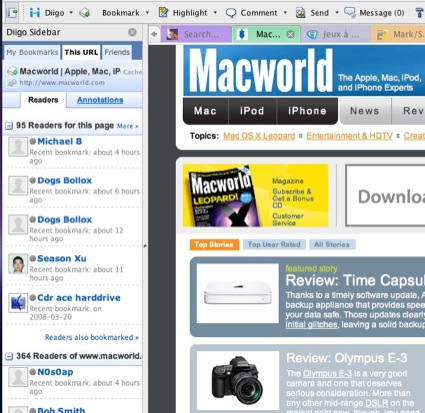
Task: Click Dogs Bollox with 12 hours bookmark
Action: [64, 220]
